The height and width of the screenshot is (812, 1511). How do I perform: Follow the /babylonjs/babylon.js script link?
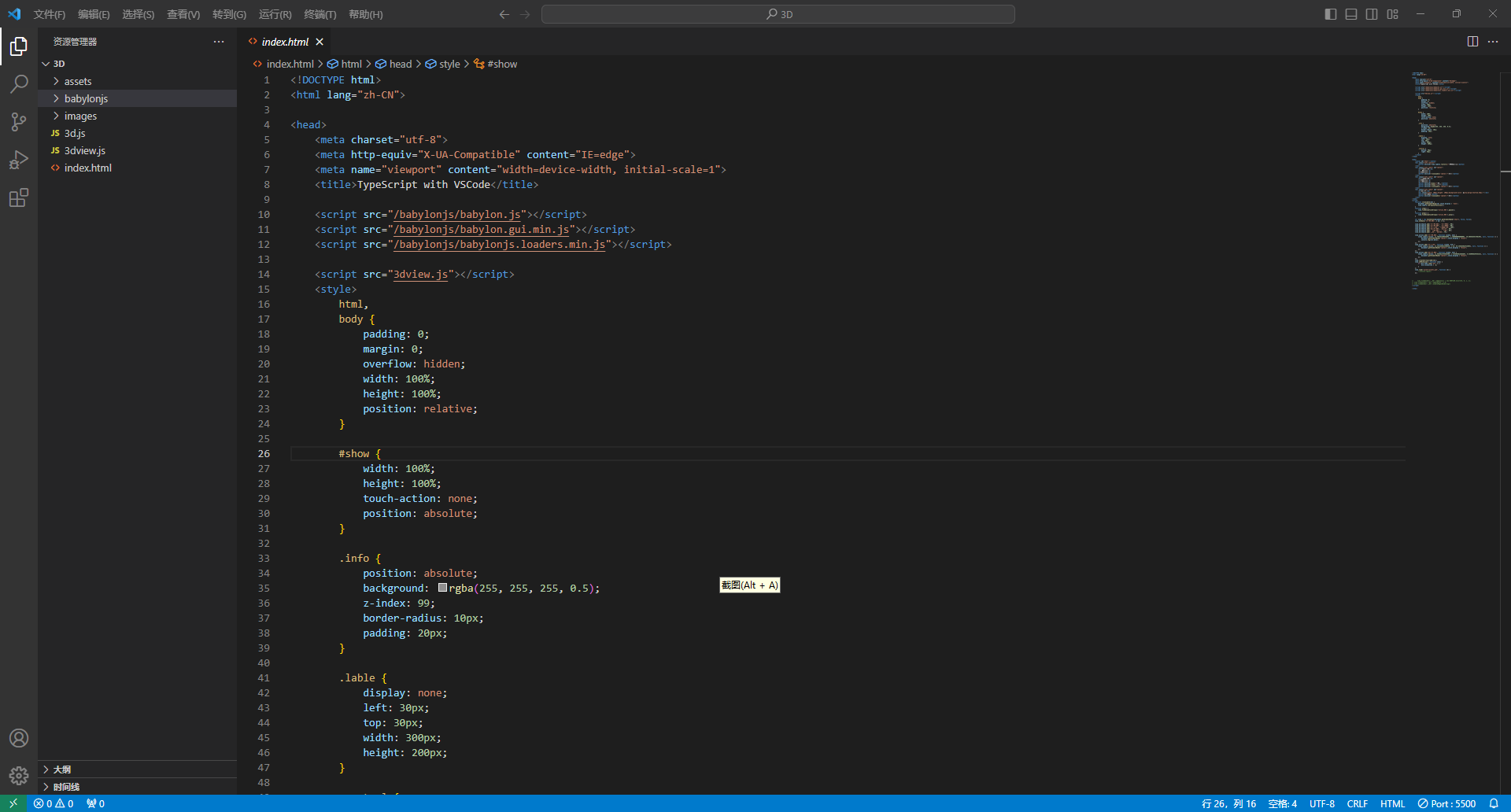pos(457,215)
